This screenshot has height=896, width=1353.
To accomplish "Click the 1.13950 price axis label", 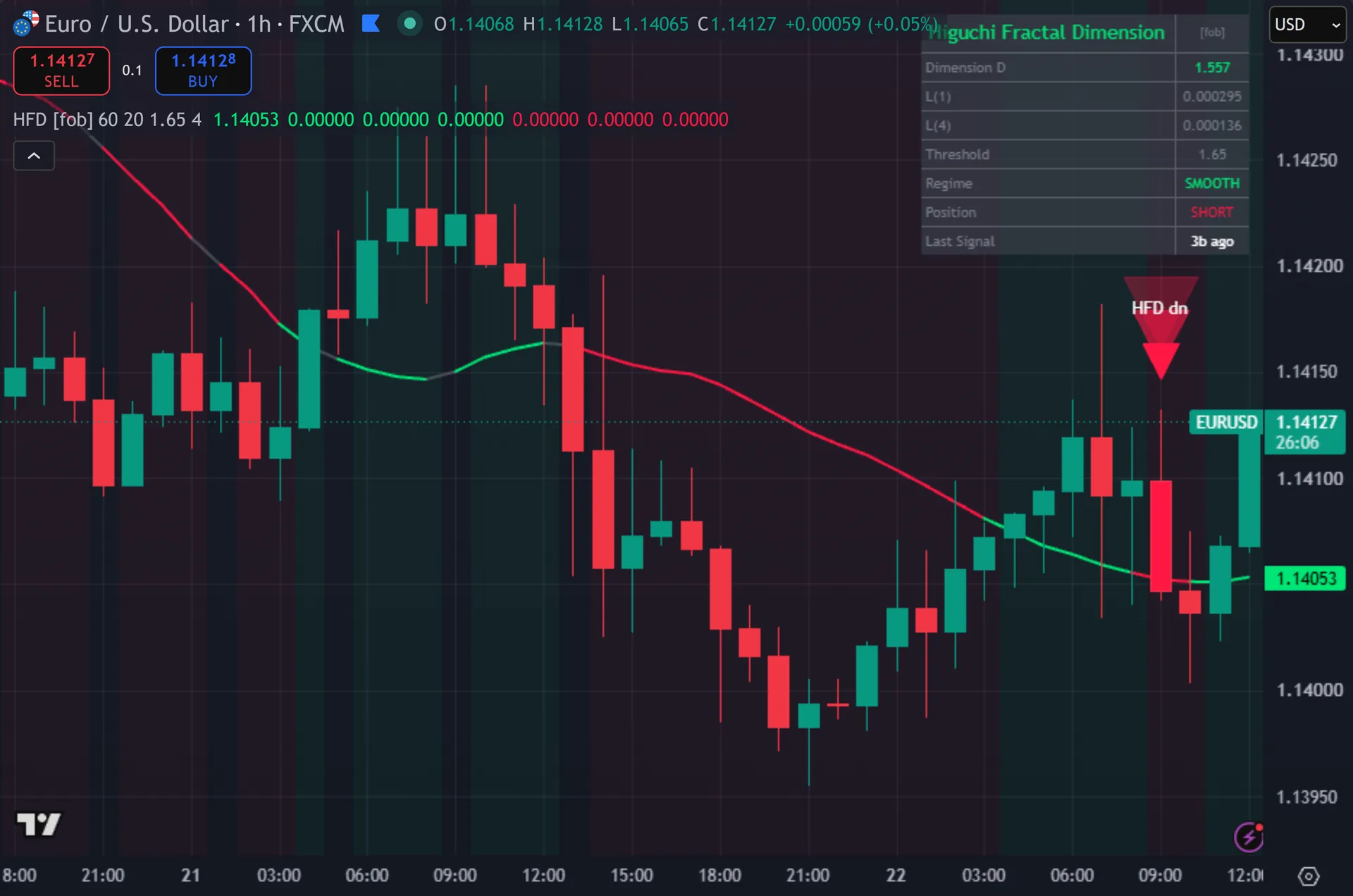I will click(x=1306, y=797).
